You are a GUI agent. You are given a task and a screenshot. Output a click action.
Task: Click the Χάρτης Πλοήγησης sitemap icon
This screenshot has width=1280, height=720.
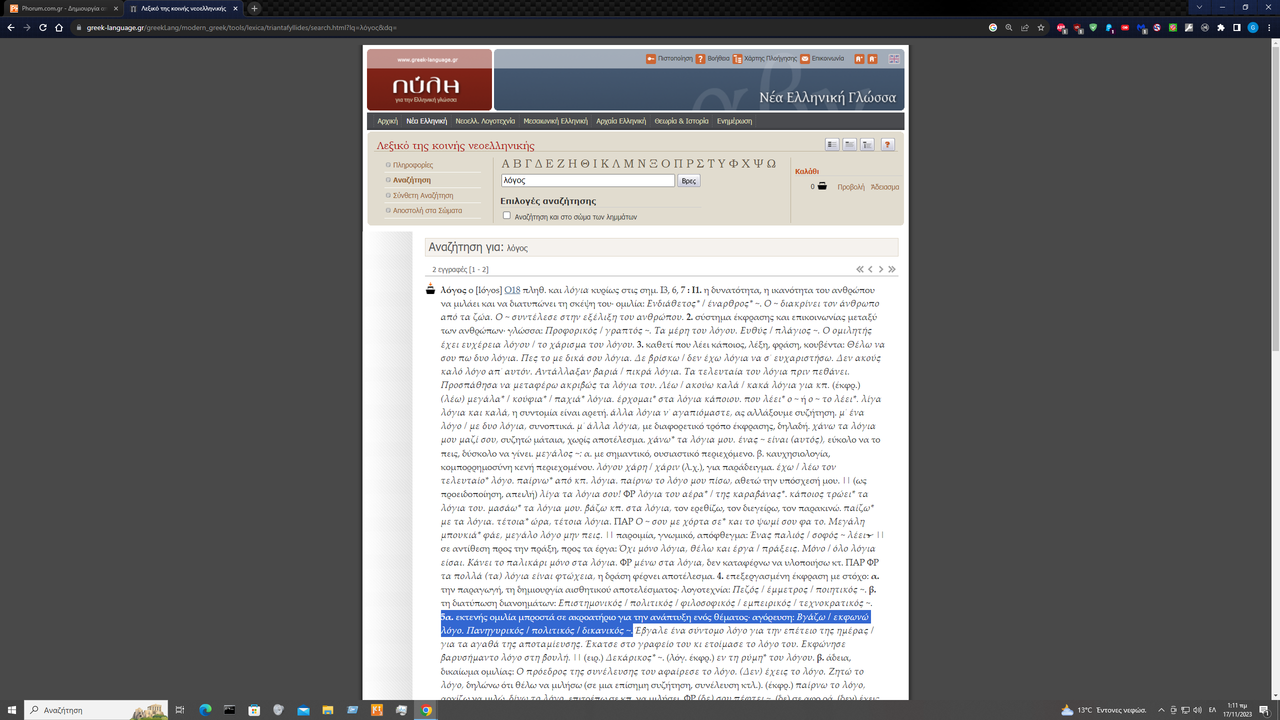(x=738, y=59)
